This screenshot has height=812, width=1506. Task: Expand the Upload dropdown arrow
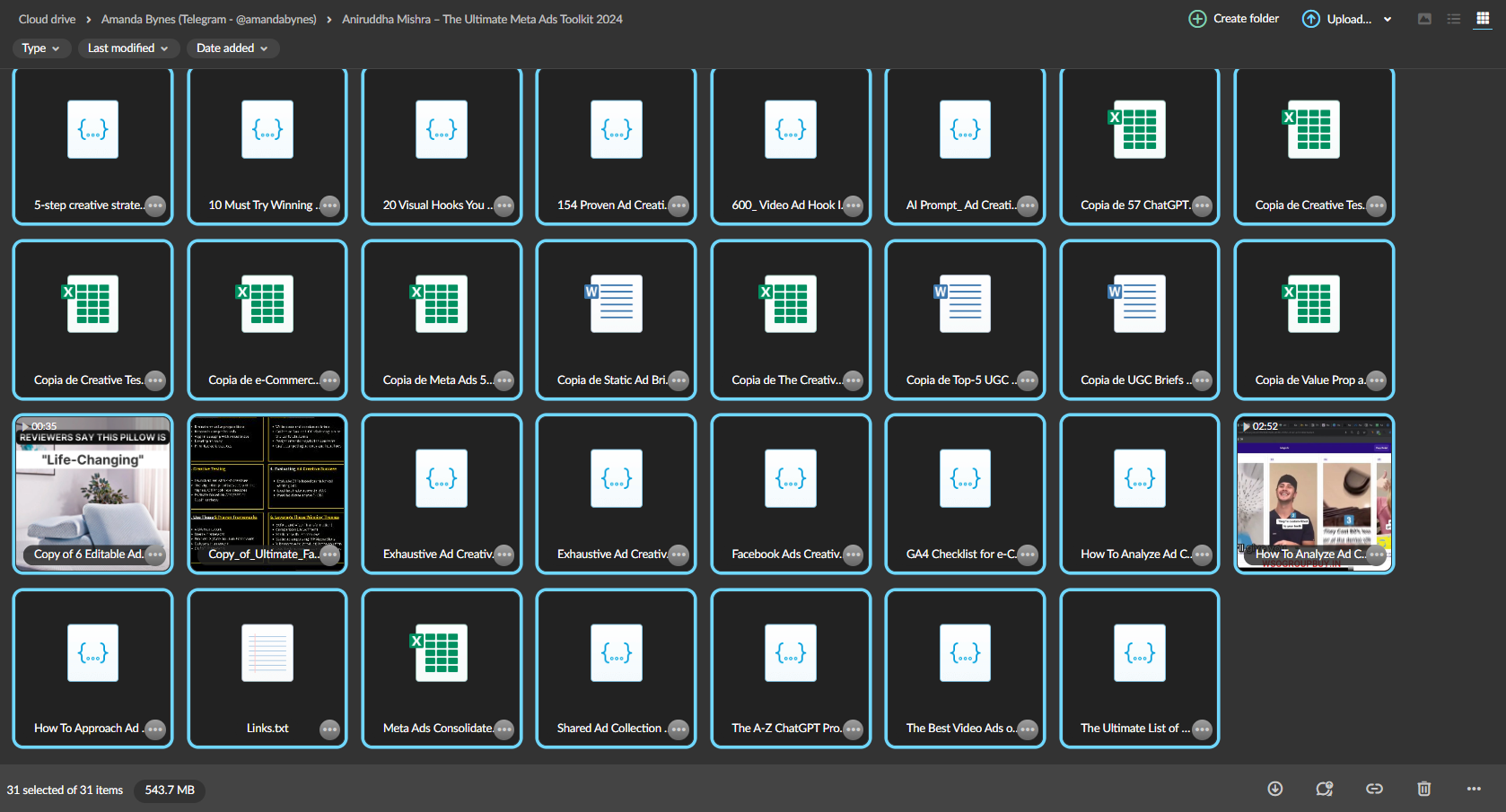pos(1388,20)
